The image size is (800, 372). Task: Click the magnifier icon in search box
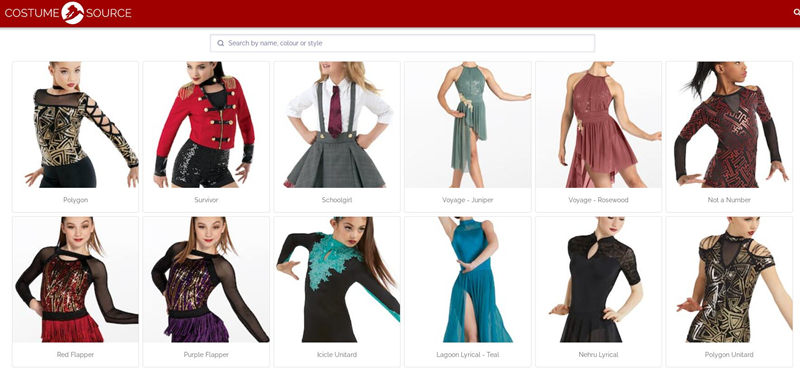point(220,43)
